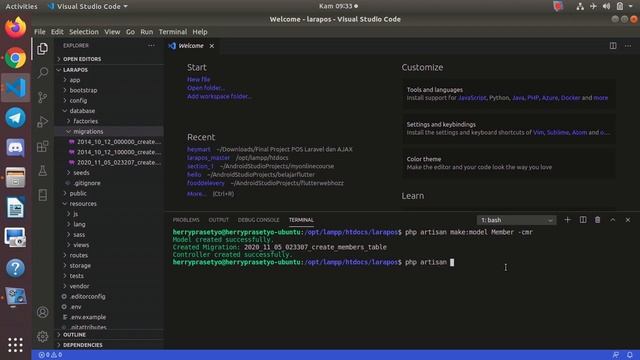Close the terminal panel
The width and height of the screenshot is (640, 360).
tap(628, 220)
